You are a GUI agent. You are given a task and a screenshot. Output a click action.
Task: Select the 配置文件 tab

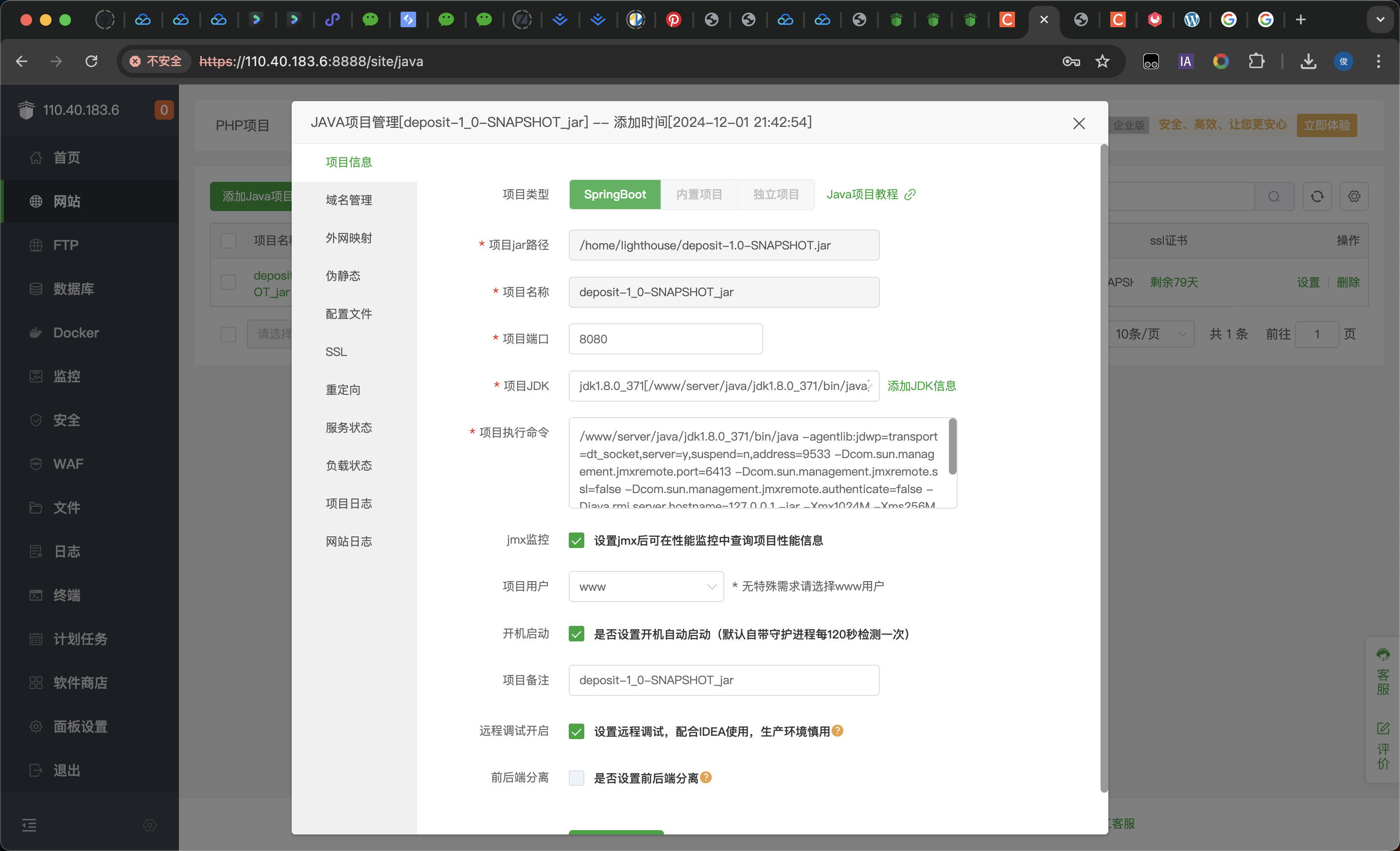point(349,314)
